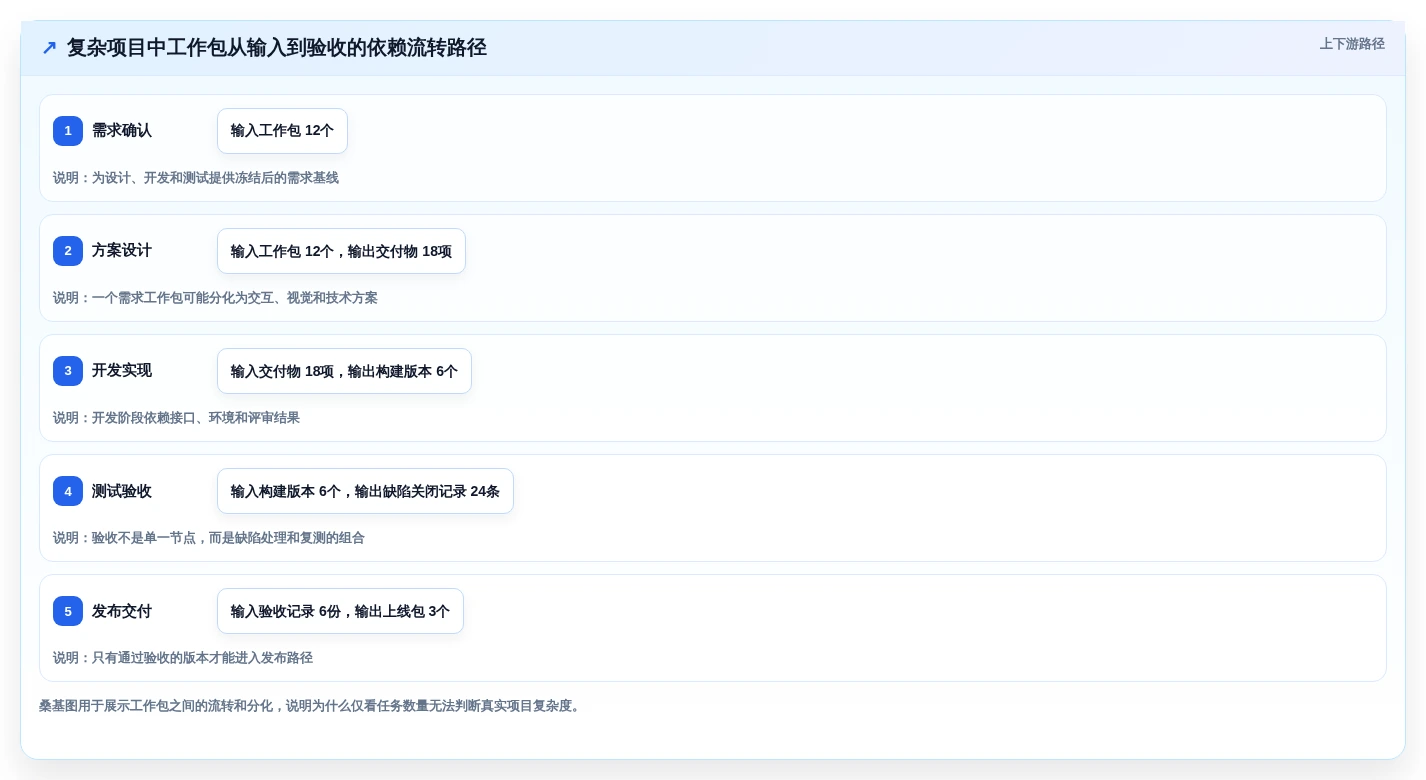Click the note about 交互、视觉和技术方案
The height and width of the screenshot is (780, 1426).
pos(215,298)
